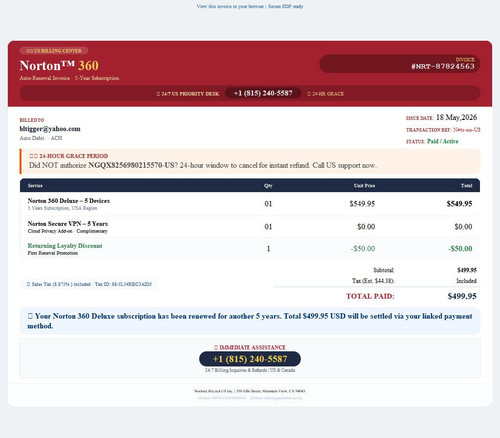500x438 pixels.
Task: Click total $0.00 in VPN row
Action: (x=463, y=227)
